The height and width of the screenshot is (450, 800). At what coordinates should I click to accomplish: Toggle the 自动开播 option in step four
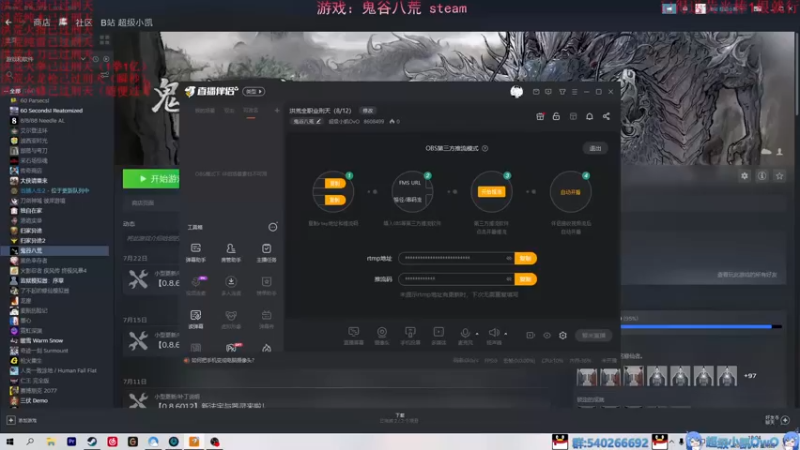[570, 192]
